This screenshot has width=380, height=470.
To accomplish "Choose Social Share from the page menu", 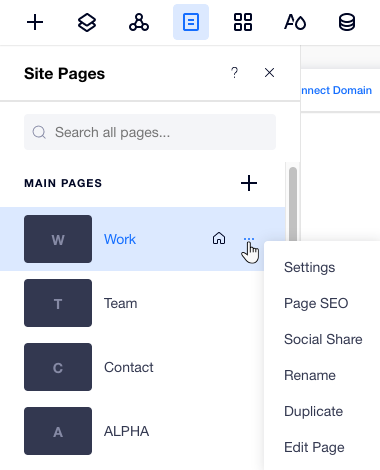I will pos(323,339).
